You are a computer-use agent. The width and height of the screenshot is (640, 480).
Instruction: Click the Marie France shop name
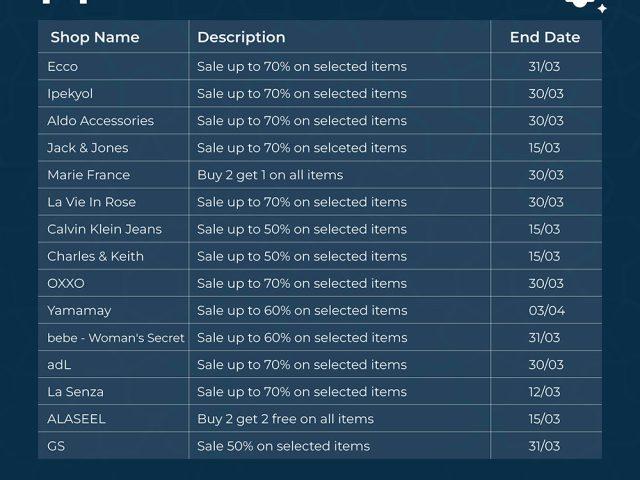88,175
